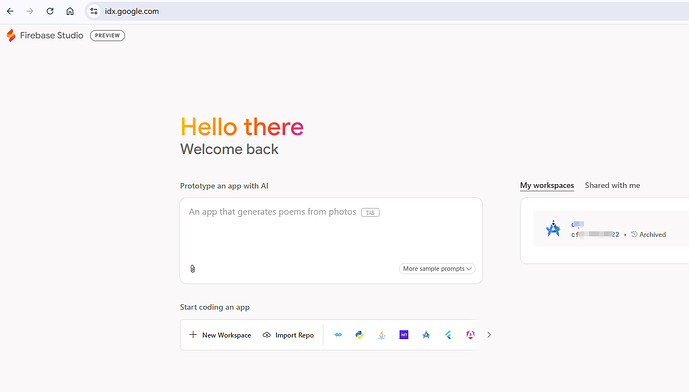The image size is (689, 392).
Task: View site information icon in address bar
Action: [94, 11]
